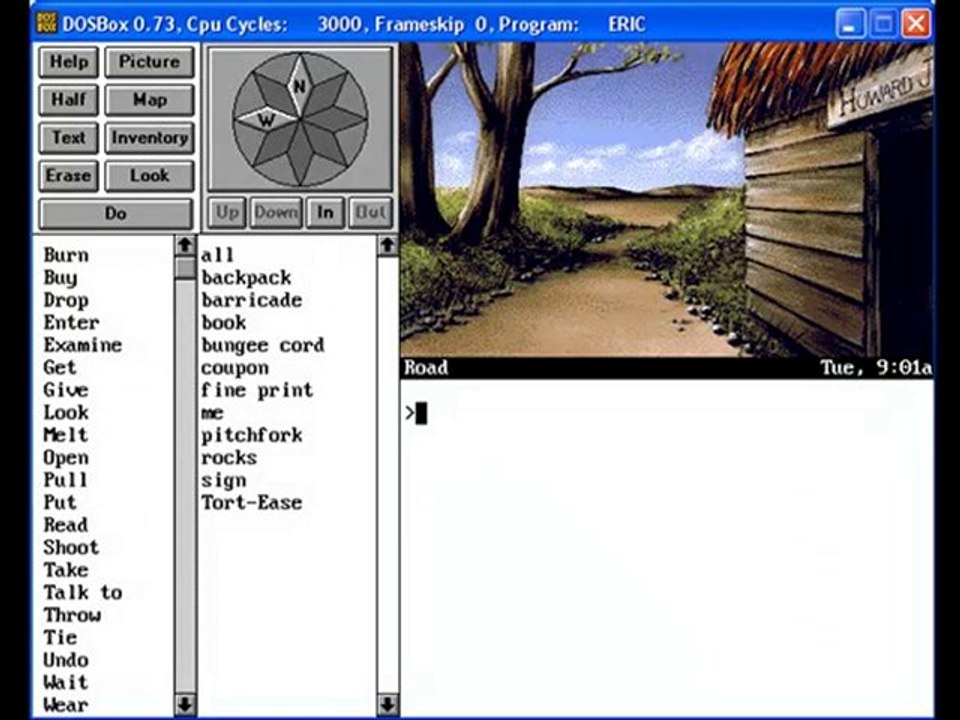Go west on the compass rose
Image resolution: width=960 pixels, height=720 pixels.
266,118
